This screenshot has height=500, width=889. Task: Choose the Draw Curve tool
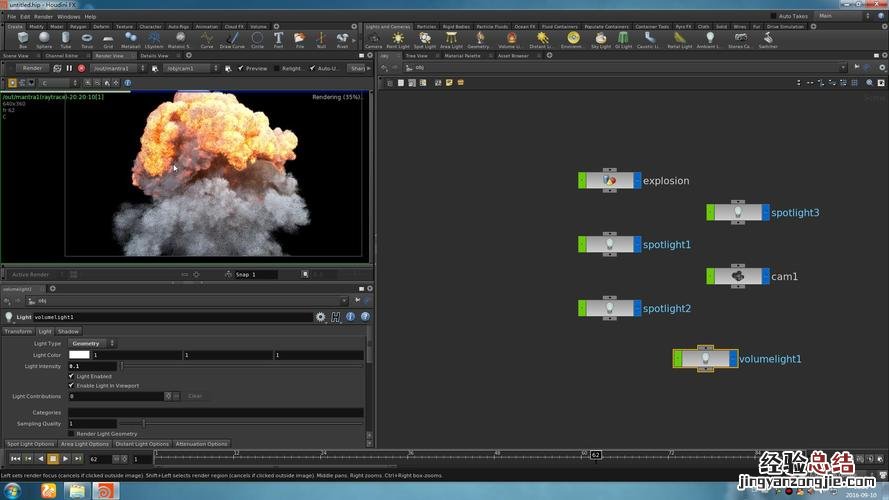click(x=232, y=40)
